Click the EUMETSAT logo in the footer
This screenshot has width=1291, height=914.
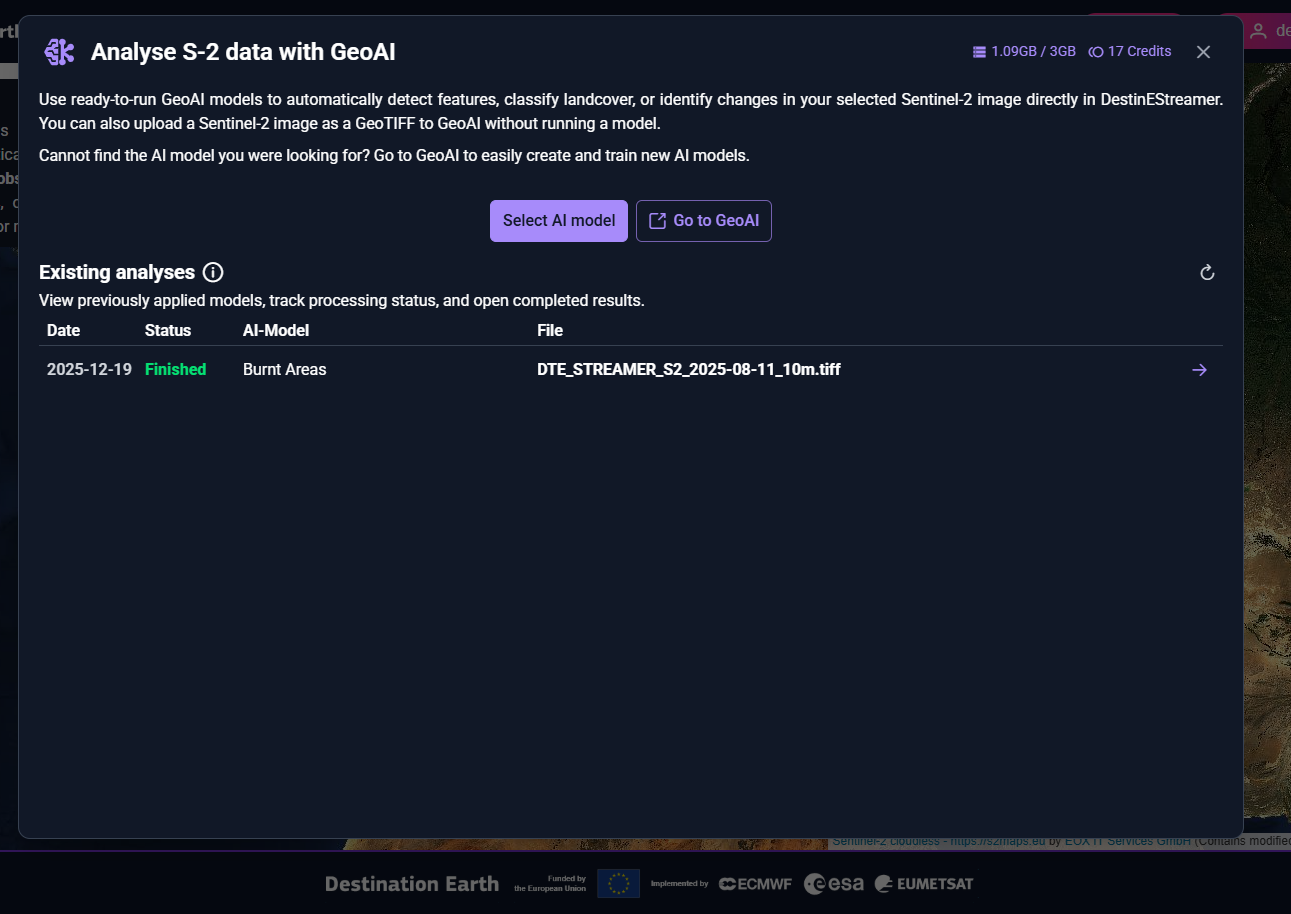click(x=923, y=884)
